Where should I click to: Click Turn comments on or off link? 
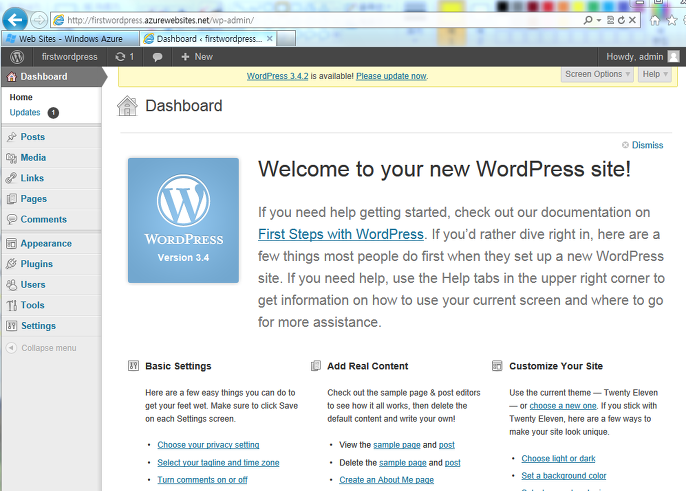click(202, 480)
